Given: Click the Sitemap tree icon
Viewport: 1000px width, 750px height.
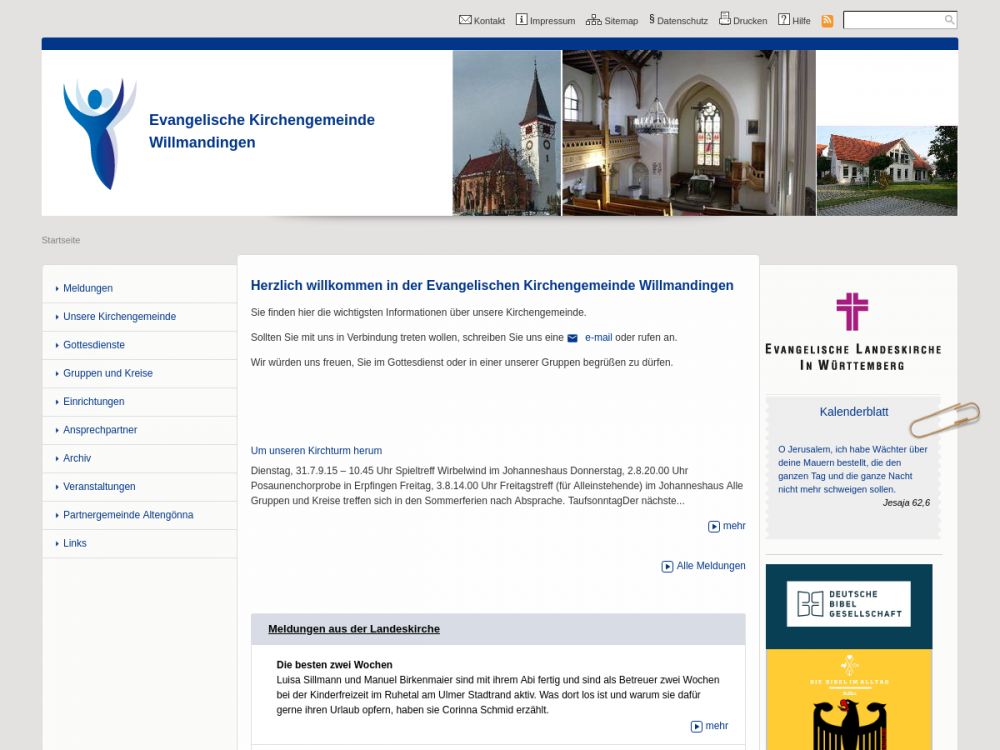Looking at the screenshot, I should pyautogui.click(x=593, y=20).
